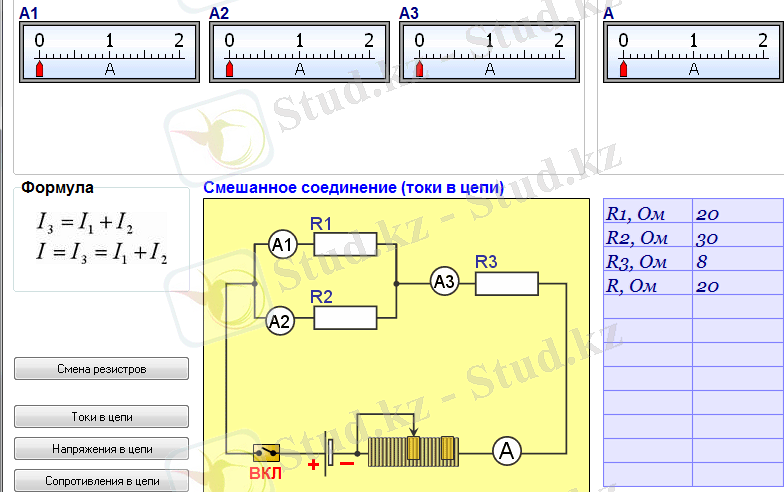Select resistor R2 in the circuit
784x492 pixels.
tap(345, 318)
